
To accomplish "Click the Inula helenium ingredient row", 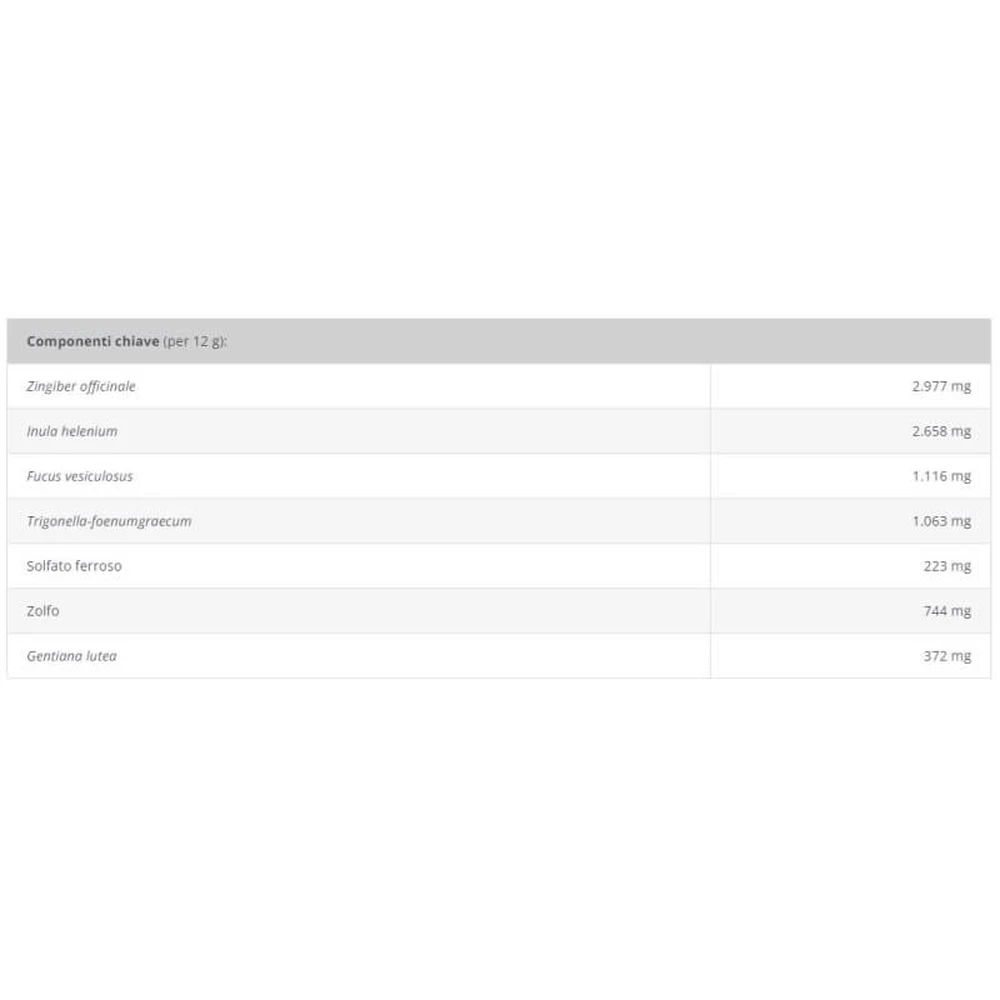I will click(499, 431).
